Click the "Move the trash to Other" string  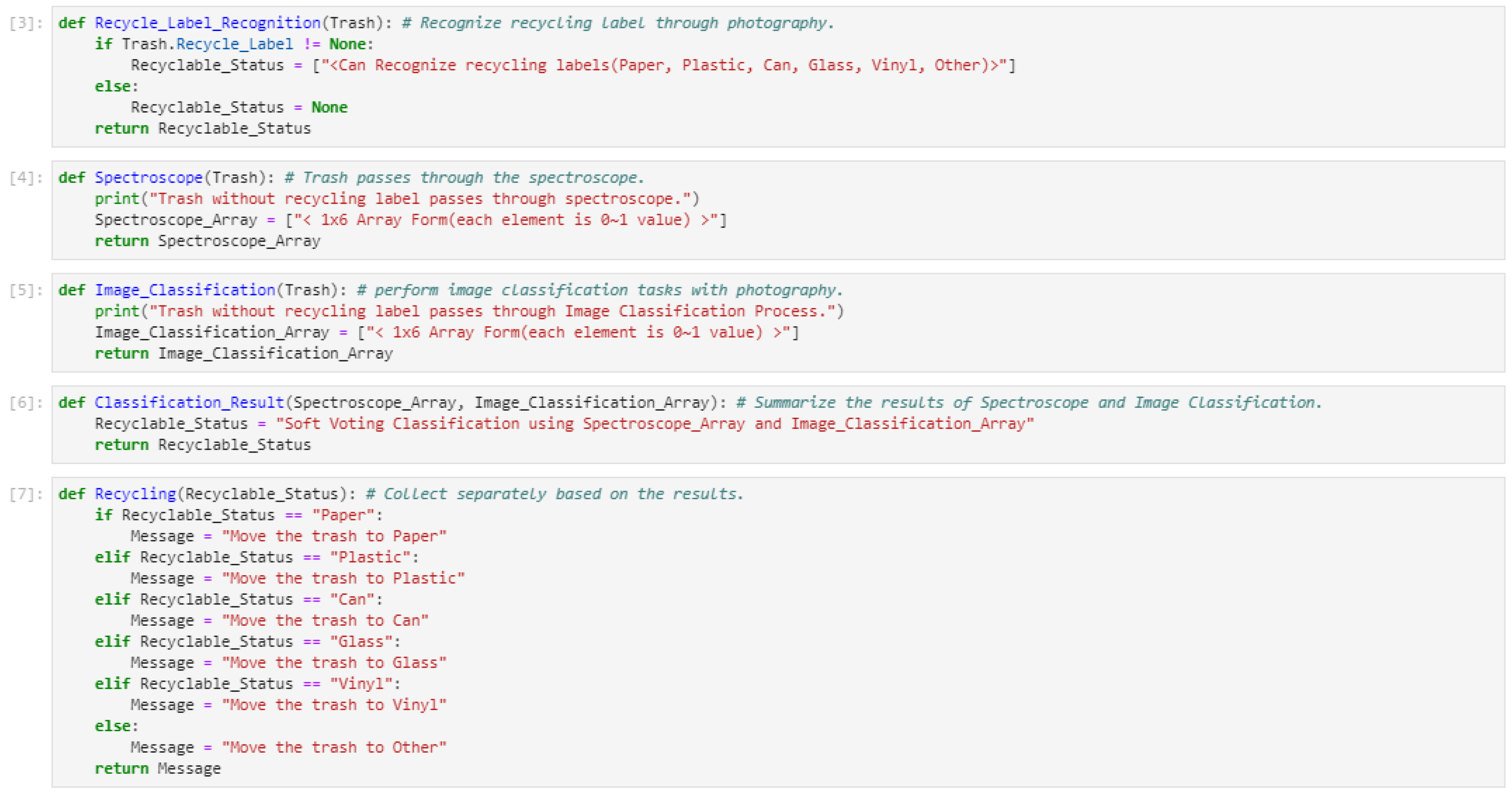tap(334, 747)
